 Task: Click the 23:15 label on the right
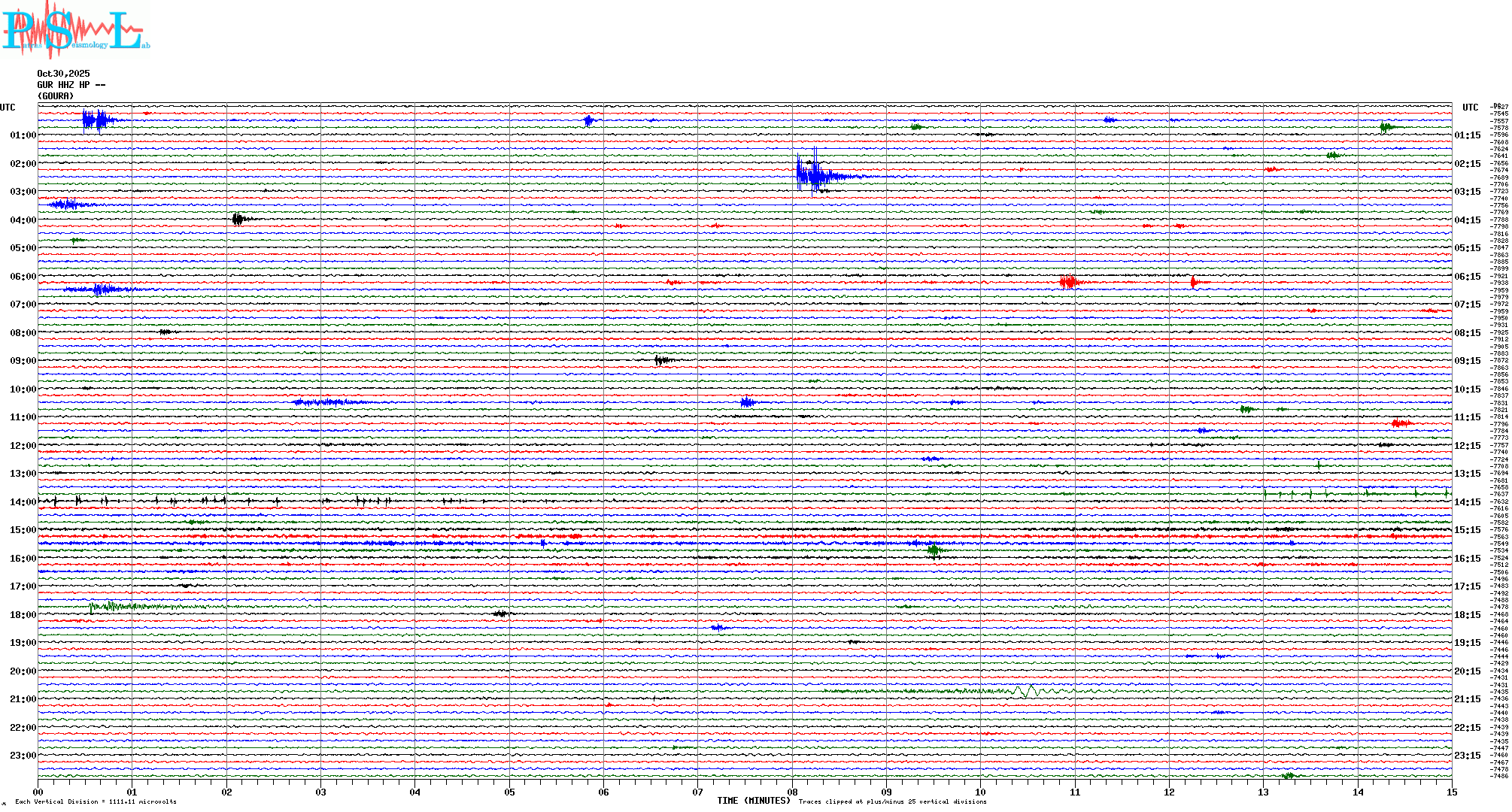click(1467, 756)
